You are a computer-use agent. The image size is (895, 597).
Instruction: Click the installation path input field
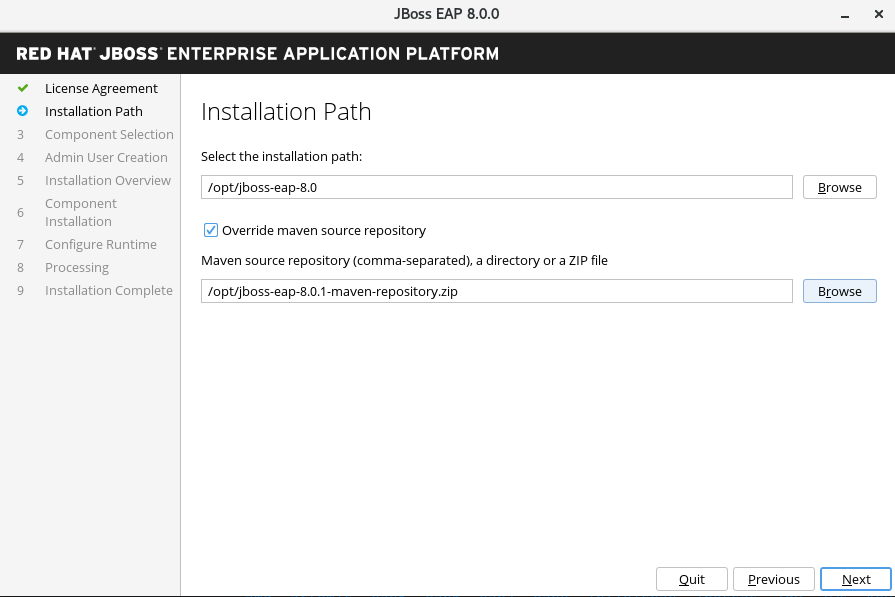pyautogui.click(x=496, y=187)
